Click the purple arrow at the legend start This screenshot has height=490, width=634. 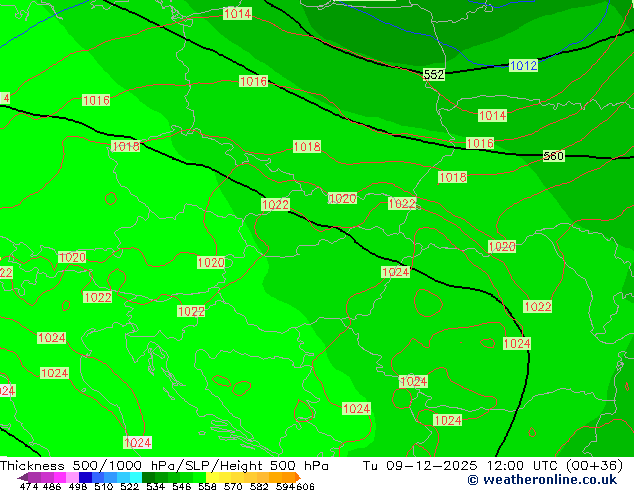tap(23, 477)
